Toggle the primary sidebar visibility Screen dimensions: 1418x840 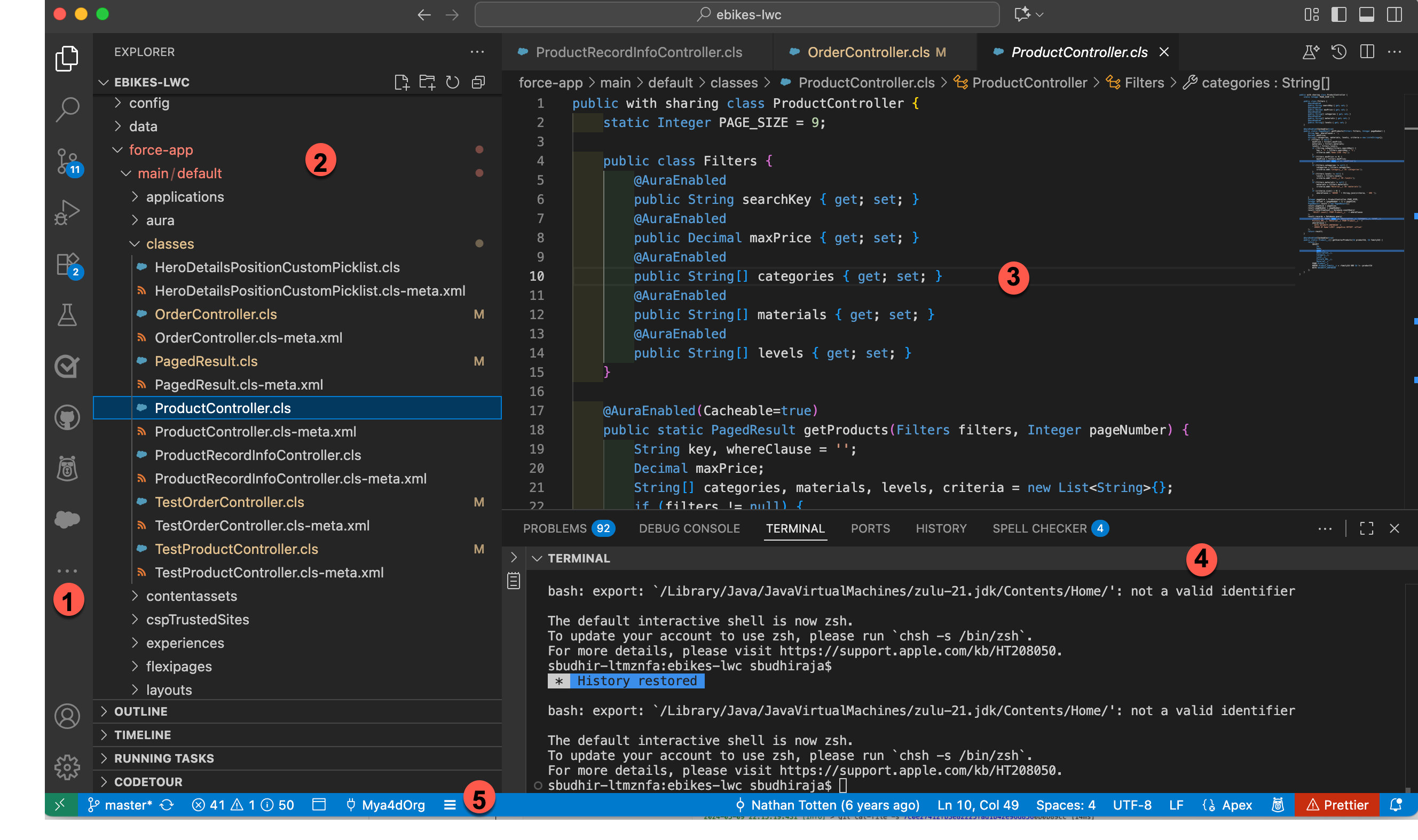(x=1340, y=15)
